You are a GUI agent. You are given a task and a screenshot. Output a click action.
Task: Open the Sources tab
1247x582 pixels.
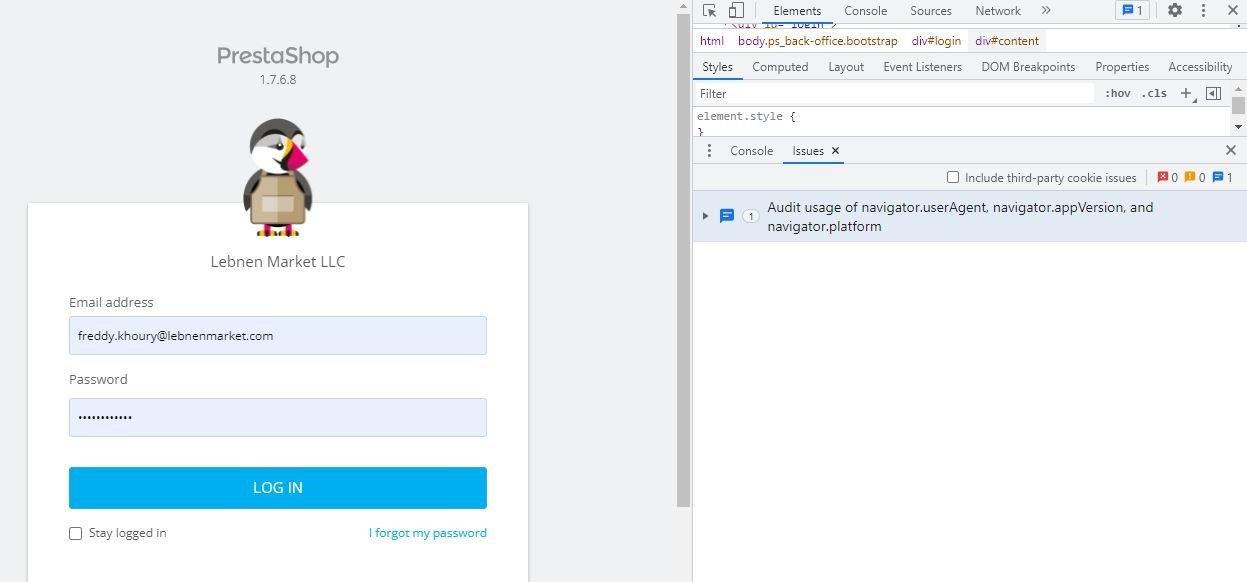[x=930, y=11]
